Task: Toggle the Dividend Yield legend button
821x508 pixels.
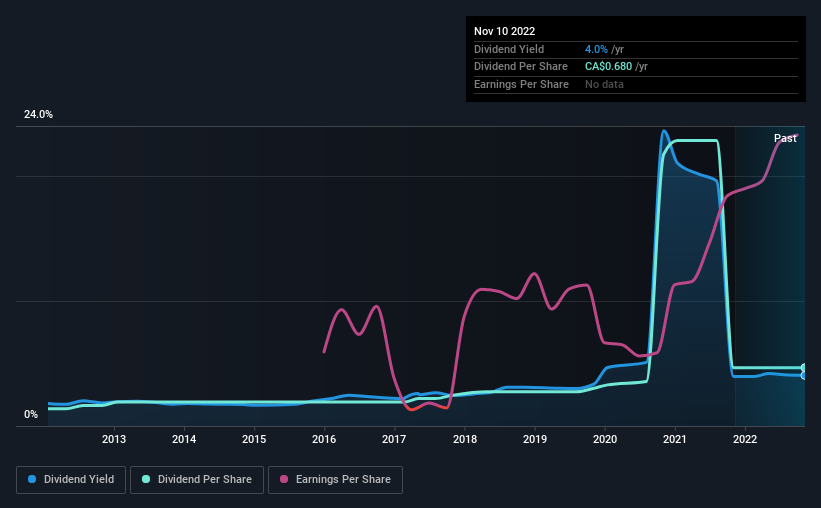Action: (71, 480)
